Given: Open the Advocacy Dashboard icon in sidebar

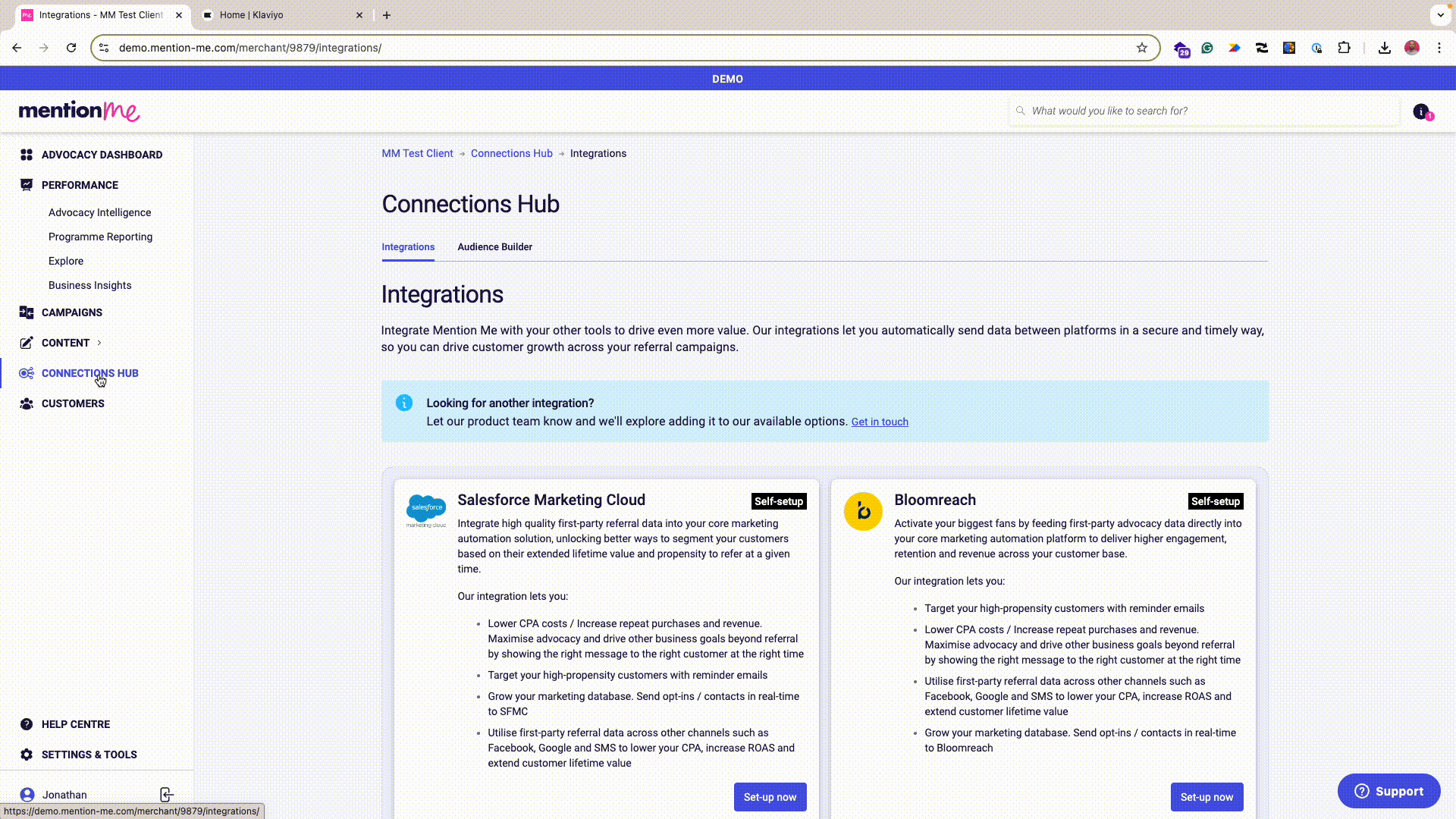Looking at the screenshot, I should 27,155.
